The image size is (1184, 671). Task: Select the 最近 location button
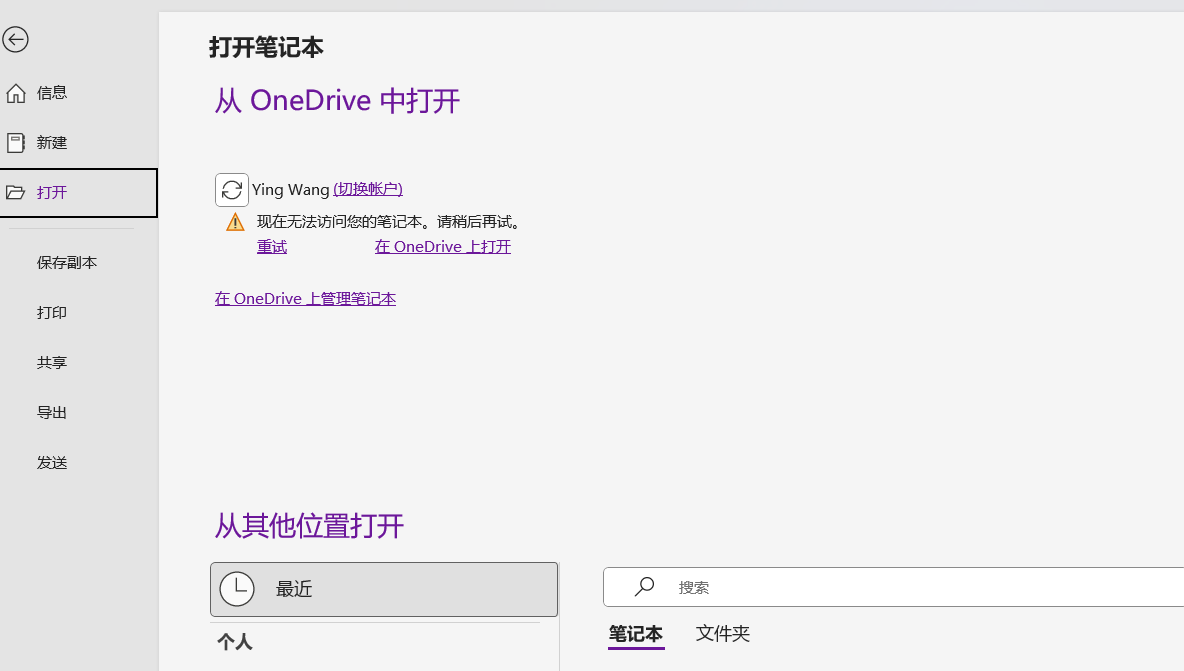[x=384, y=589]
